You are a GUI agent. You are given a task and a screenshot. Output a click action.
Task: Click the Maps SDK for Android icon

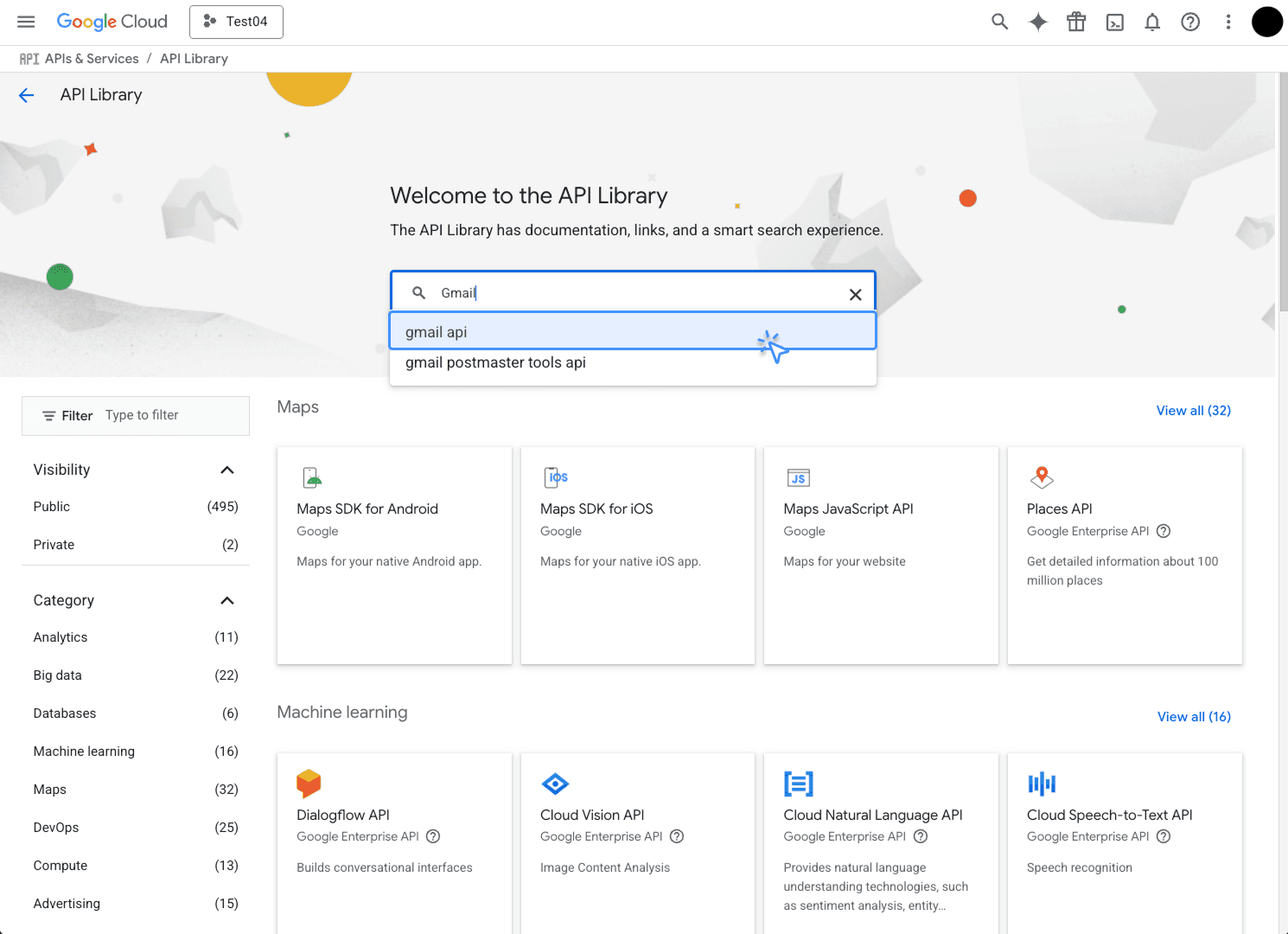click(x=312, y=477)
